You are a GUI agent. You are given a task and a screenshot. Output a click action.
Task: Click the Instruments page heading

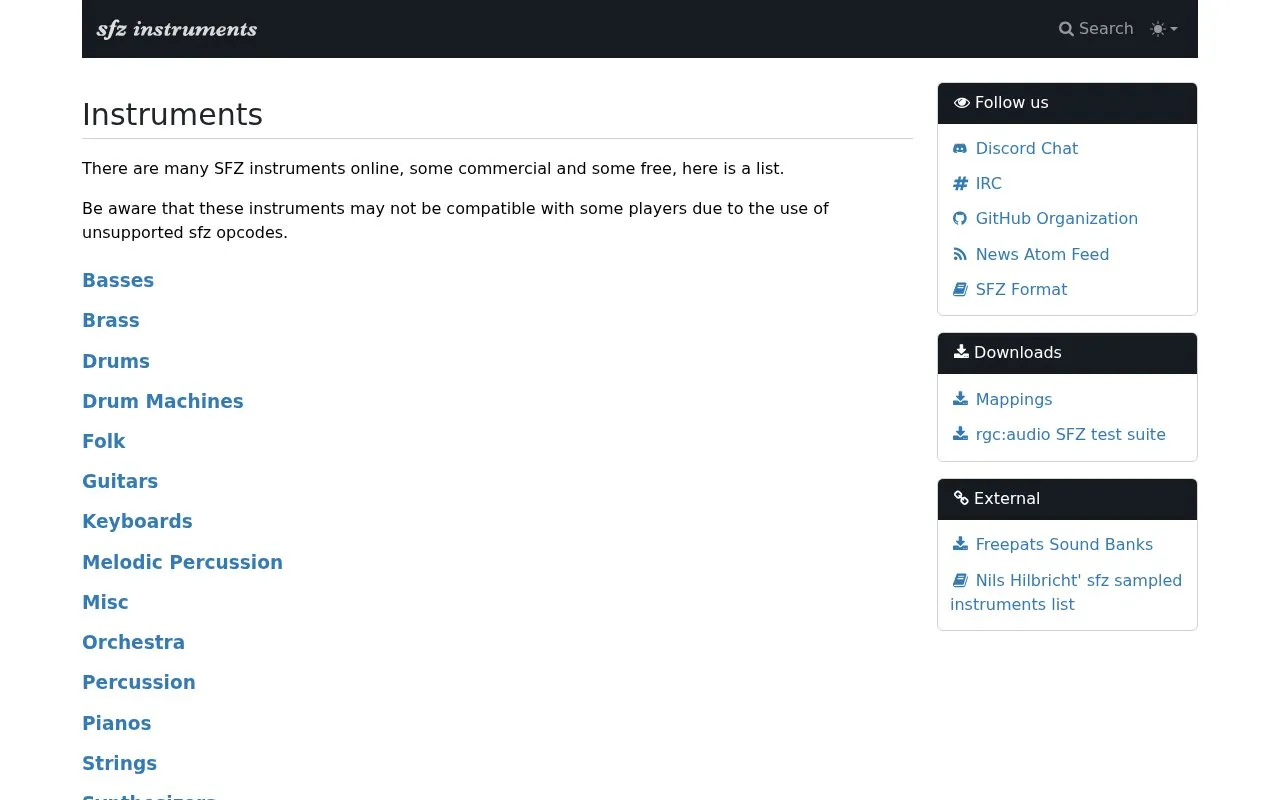pyautogui.click(x=172, y=115)
